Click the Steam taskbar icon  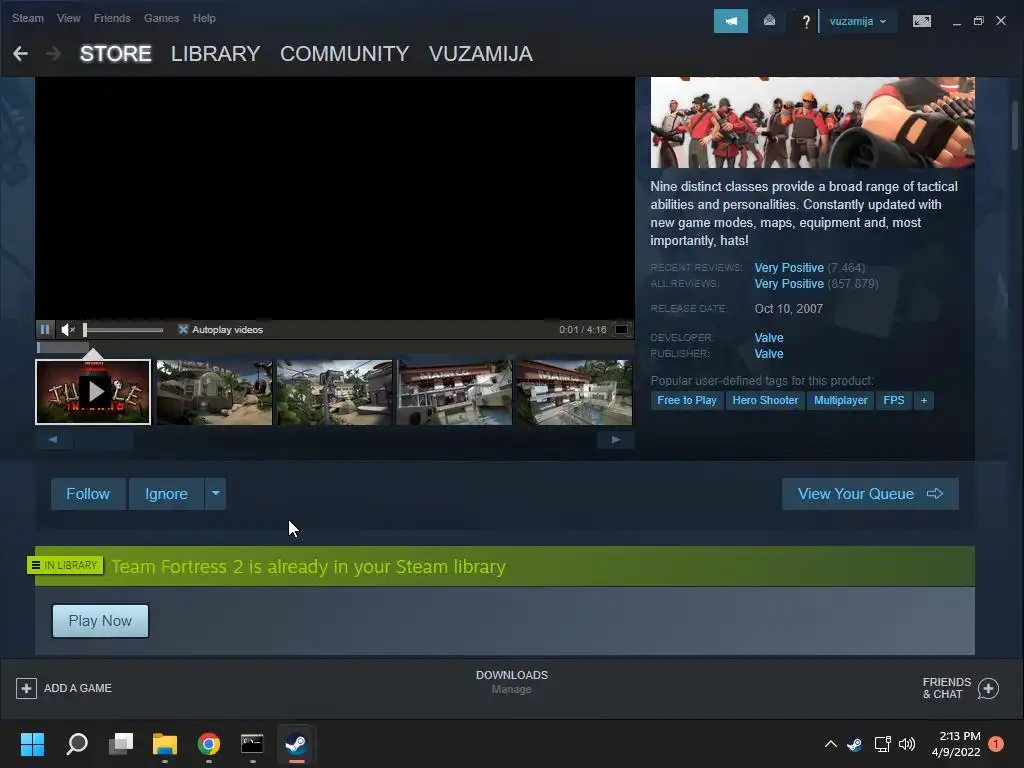coord(296,744)
